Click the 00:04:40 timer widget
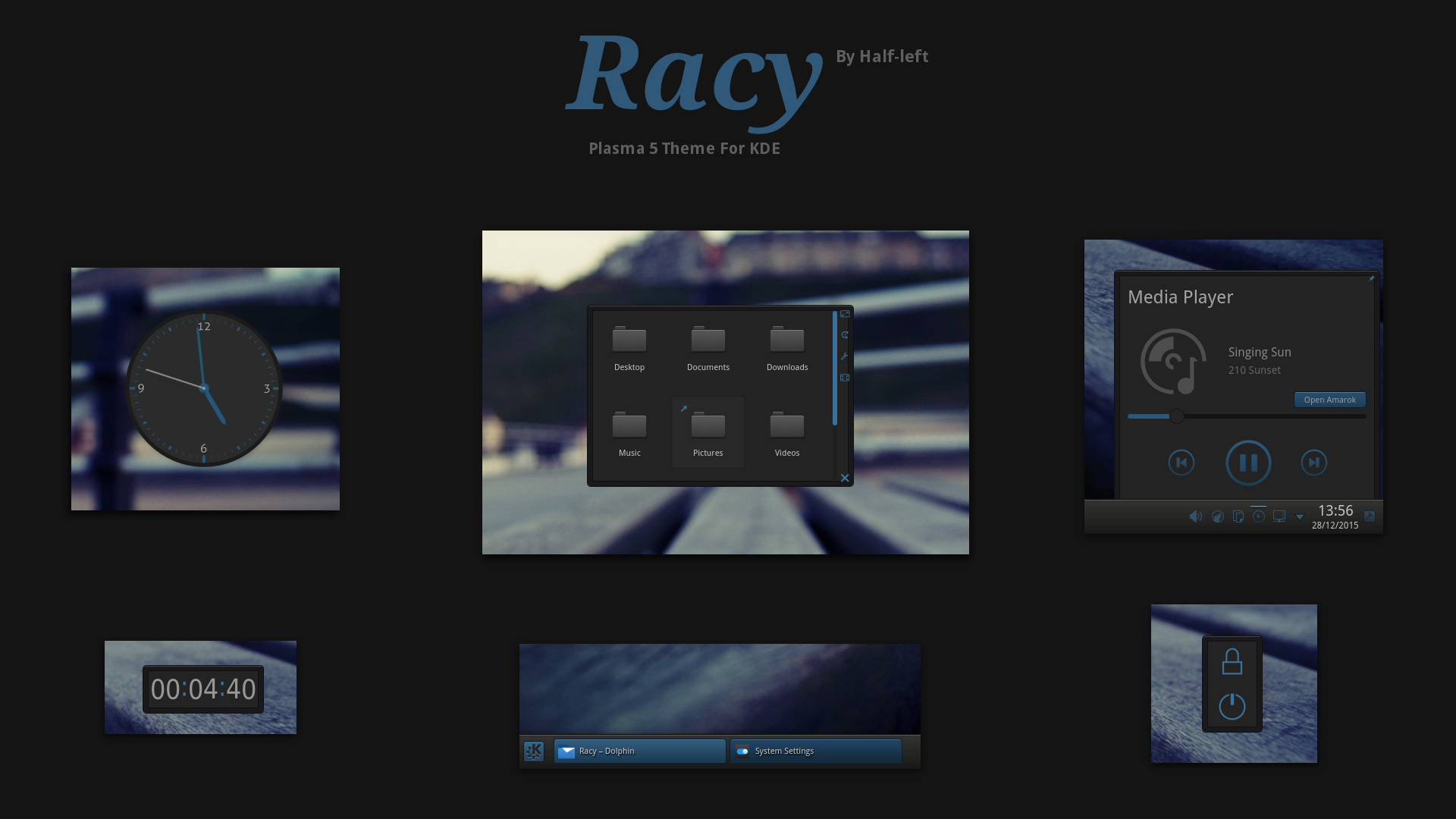 point(203,689)
